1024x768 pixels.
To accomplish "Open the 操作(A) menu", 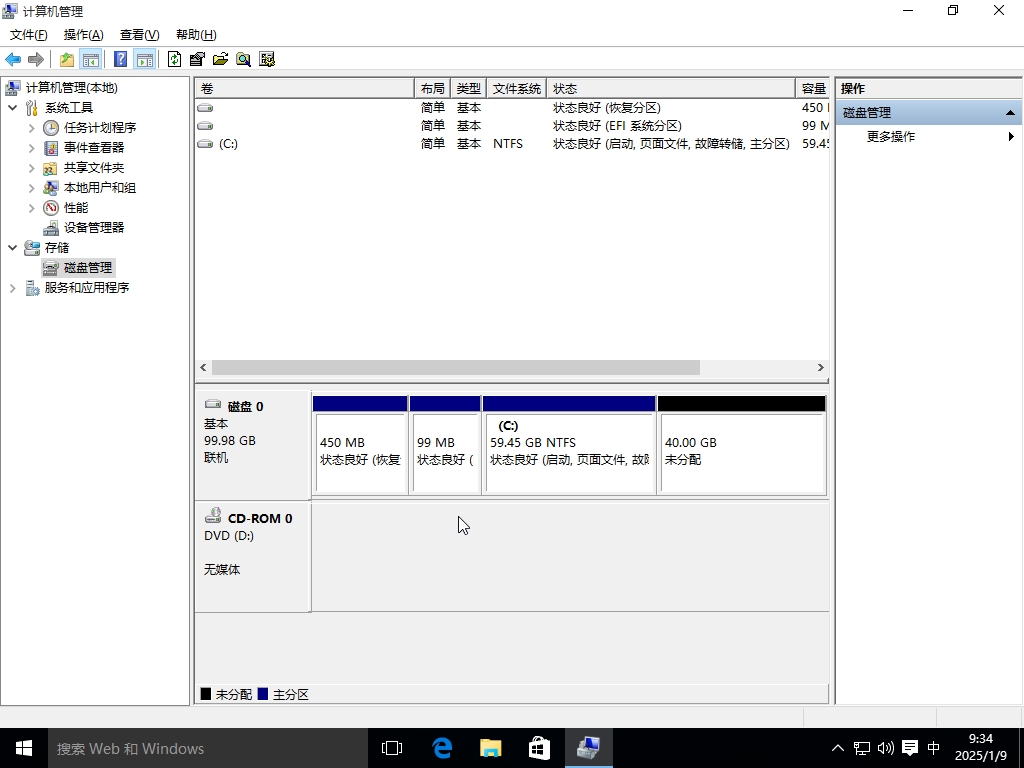I will [83, 35].
